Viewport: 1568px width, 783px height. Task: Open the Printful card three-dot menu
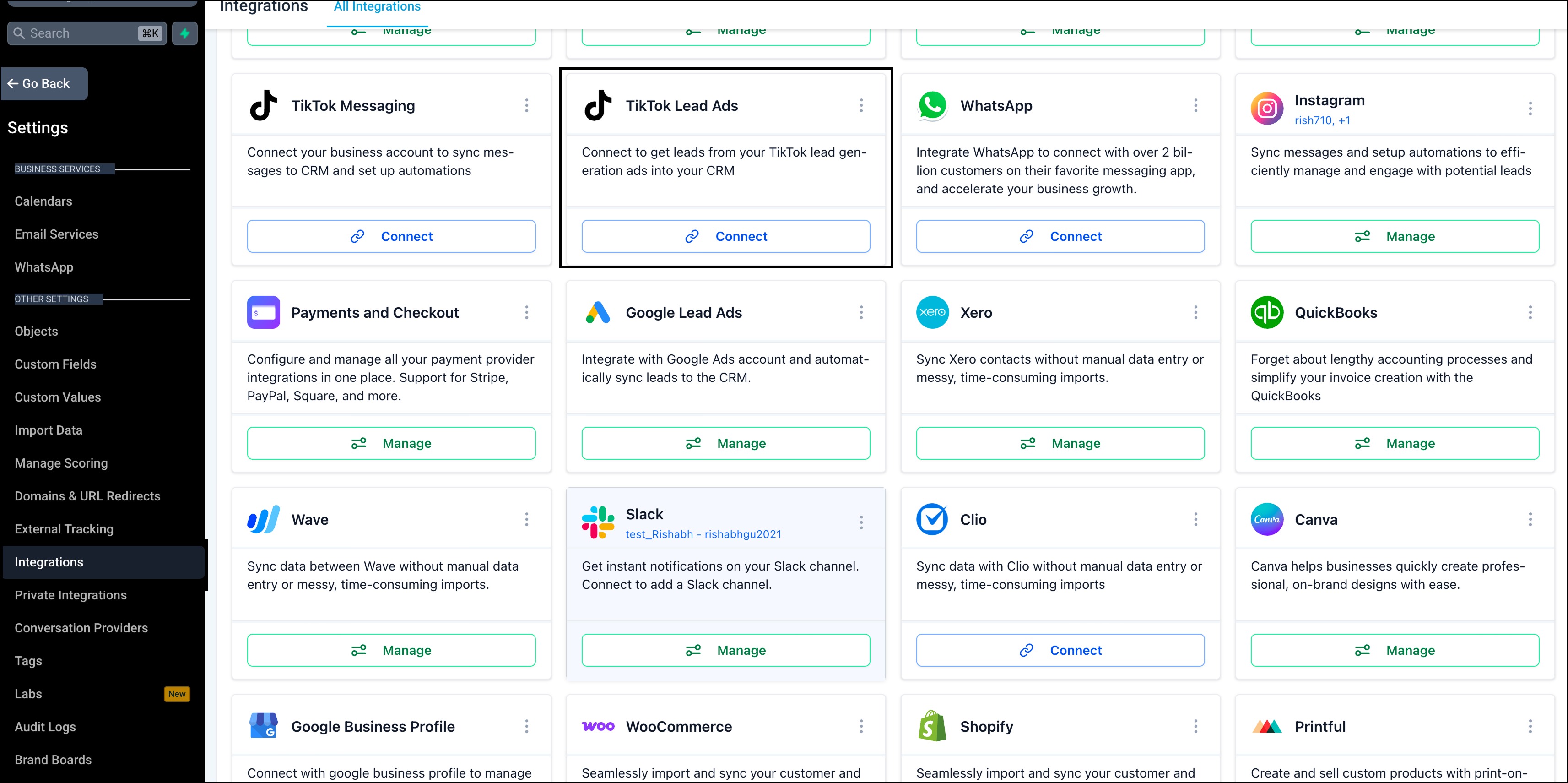(x=1530, y=726)
